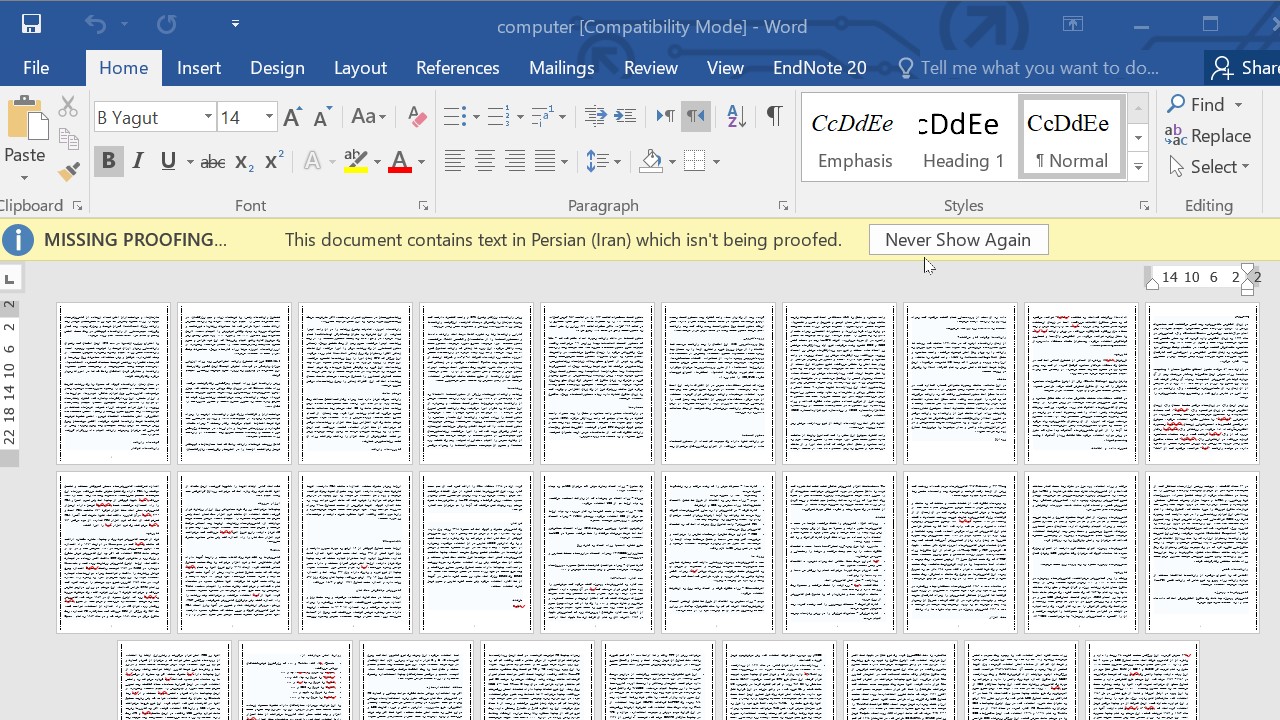
Task: Activate the Format Painter brush
Action: pyautogui.click(x=68, y=172)
